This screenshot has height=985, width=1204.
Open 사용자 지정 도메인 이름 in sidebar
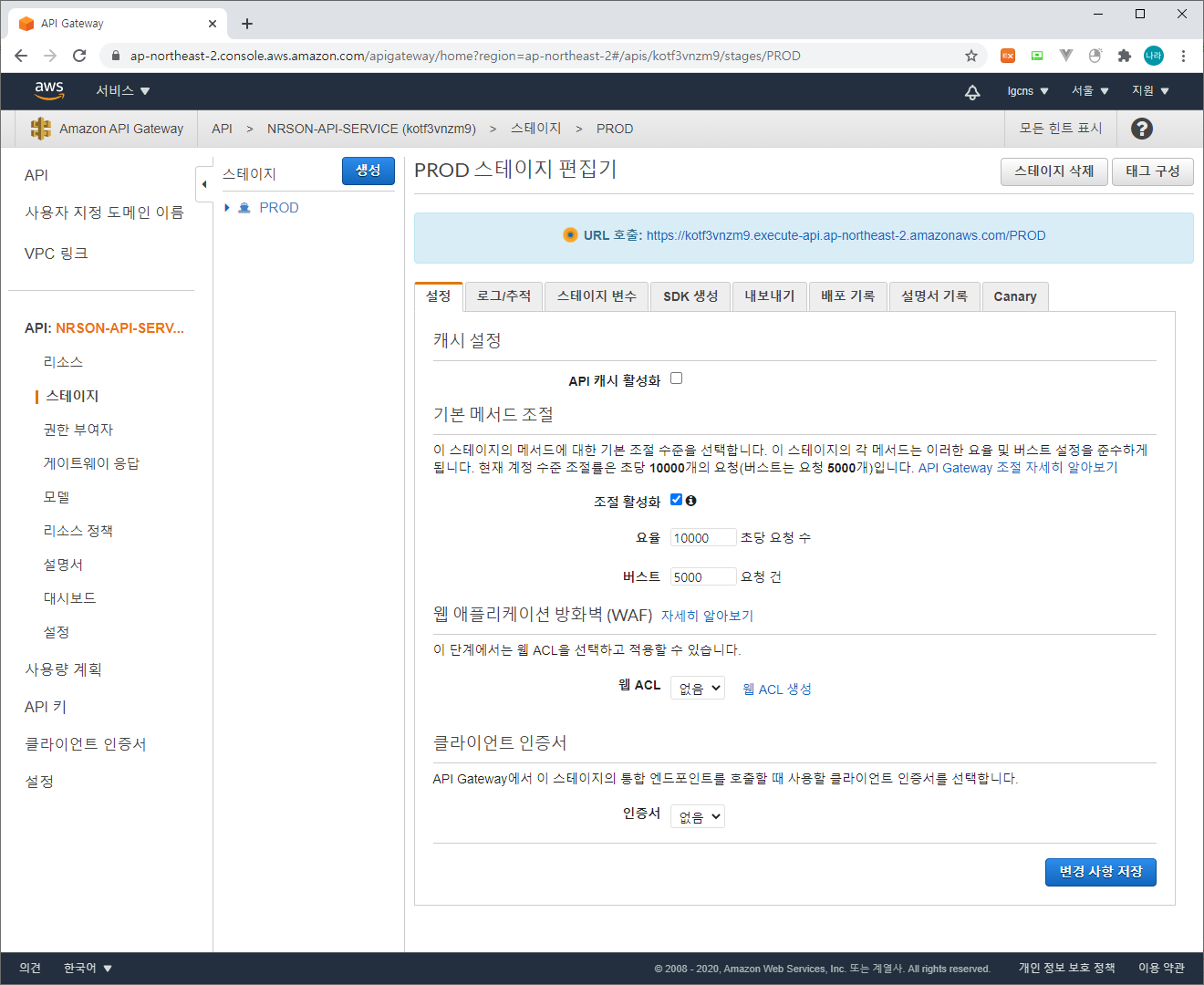(104, 213)
